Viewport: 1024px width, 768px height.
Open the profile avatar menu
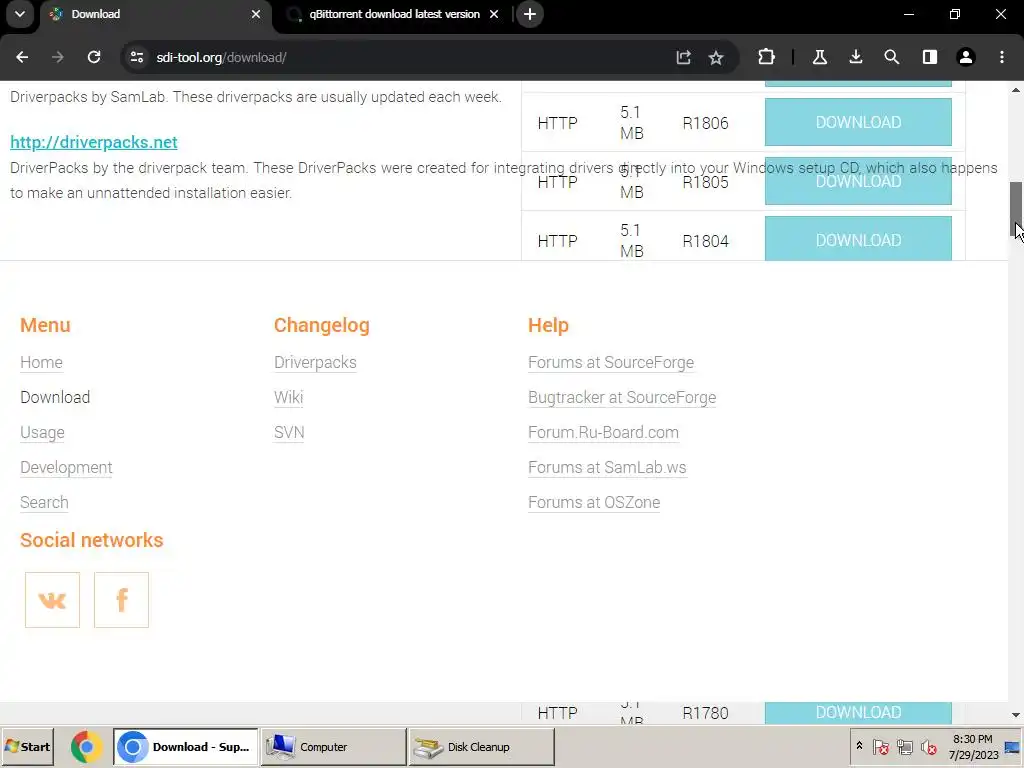[x=966, y=57]
